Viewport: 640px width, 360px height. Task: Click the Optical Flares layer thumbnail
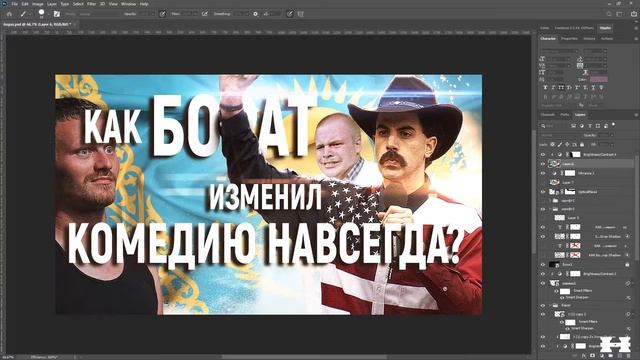553,191
